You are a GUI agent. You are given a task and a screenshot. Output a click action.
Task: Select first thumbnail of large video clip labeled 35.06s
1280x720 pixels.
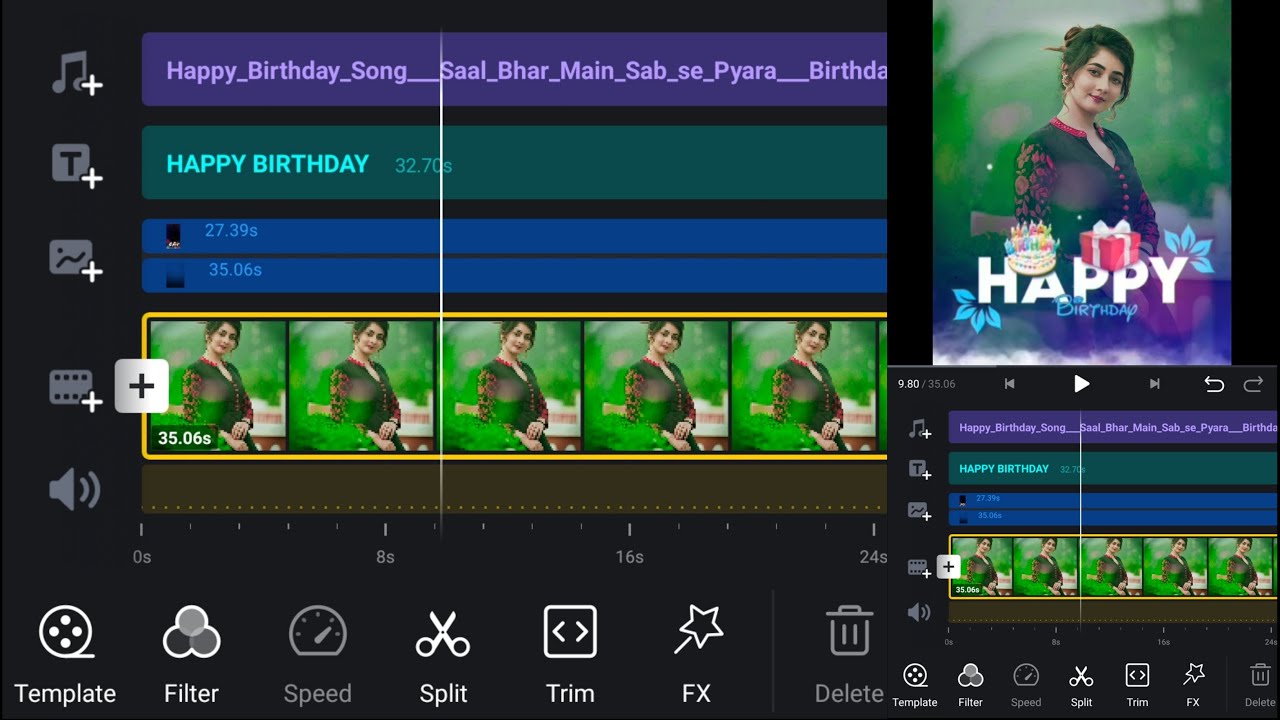(x=217, y=386)
